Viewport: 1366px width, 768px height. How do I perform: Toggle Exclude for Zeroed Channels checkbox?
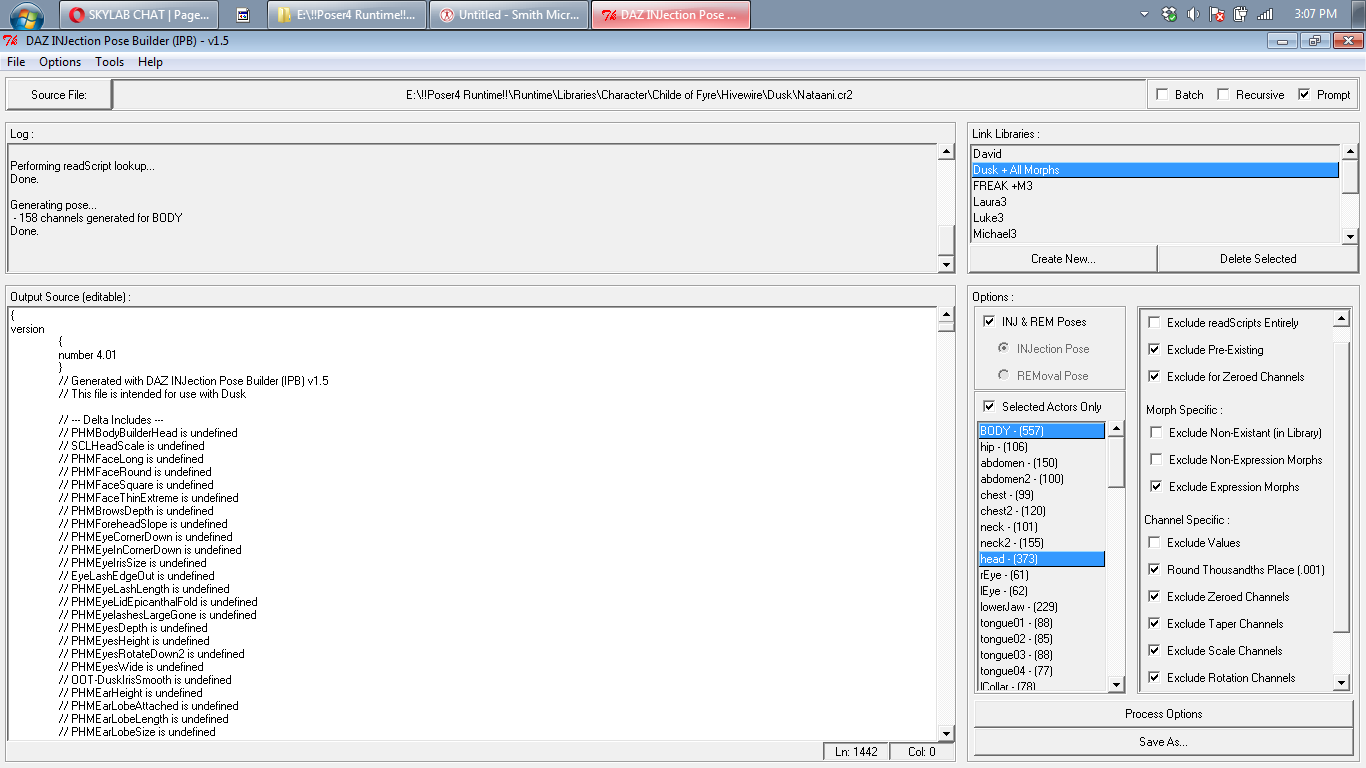tap(1154, 377)
